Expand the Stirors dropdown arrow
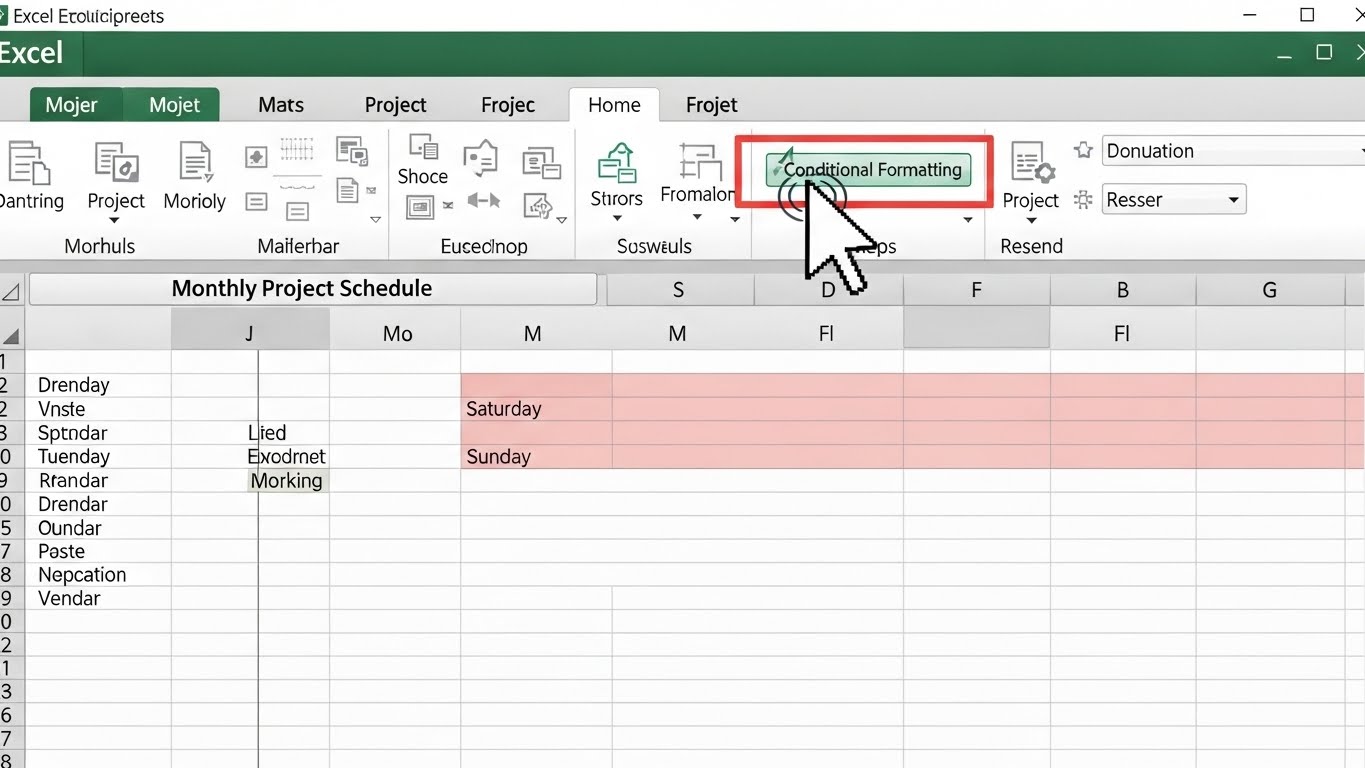The height and width of the screenshot is (768, 1365). tap(617, 220)
